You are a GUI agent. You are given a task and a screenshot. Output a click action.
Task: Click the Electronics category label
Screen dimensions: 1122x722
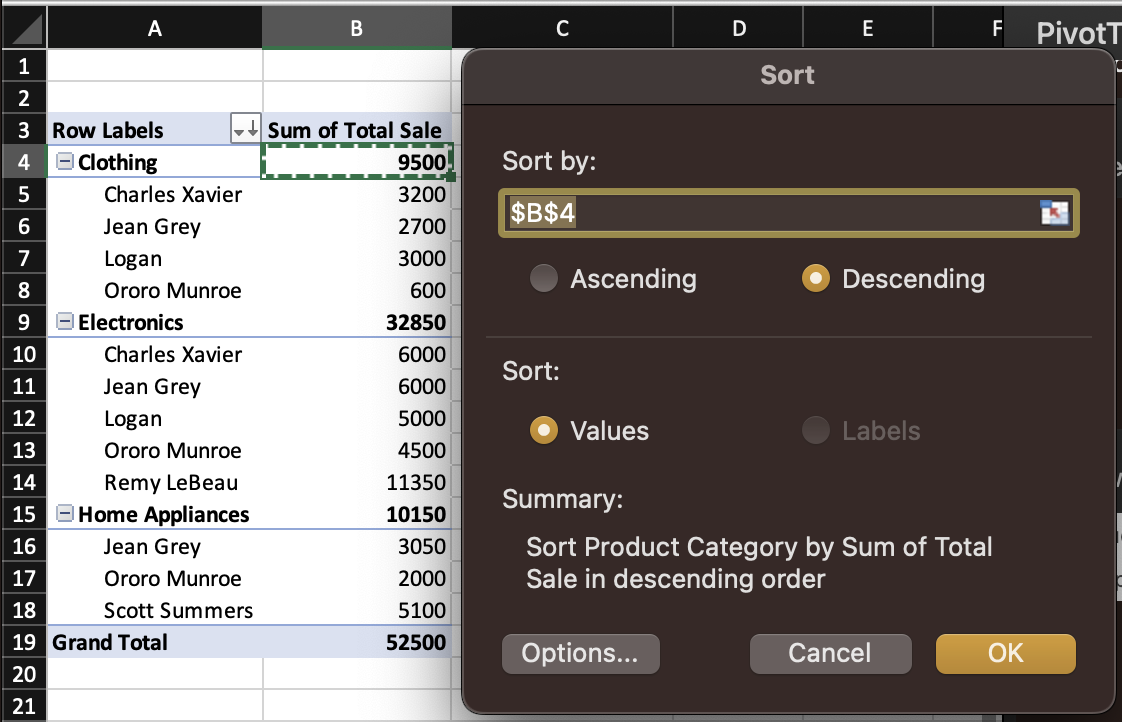click(131, 322)
